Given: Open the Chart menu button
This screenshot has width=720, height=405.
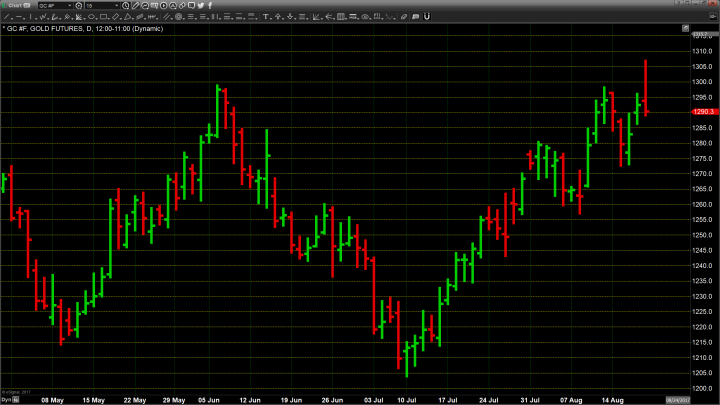Looking at the screenshot, I should [x=14, y=6].
